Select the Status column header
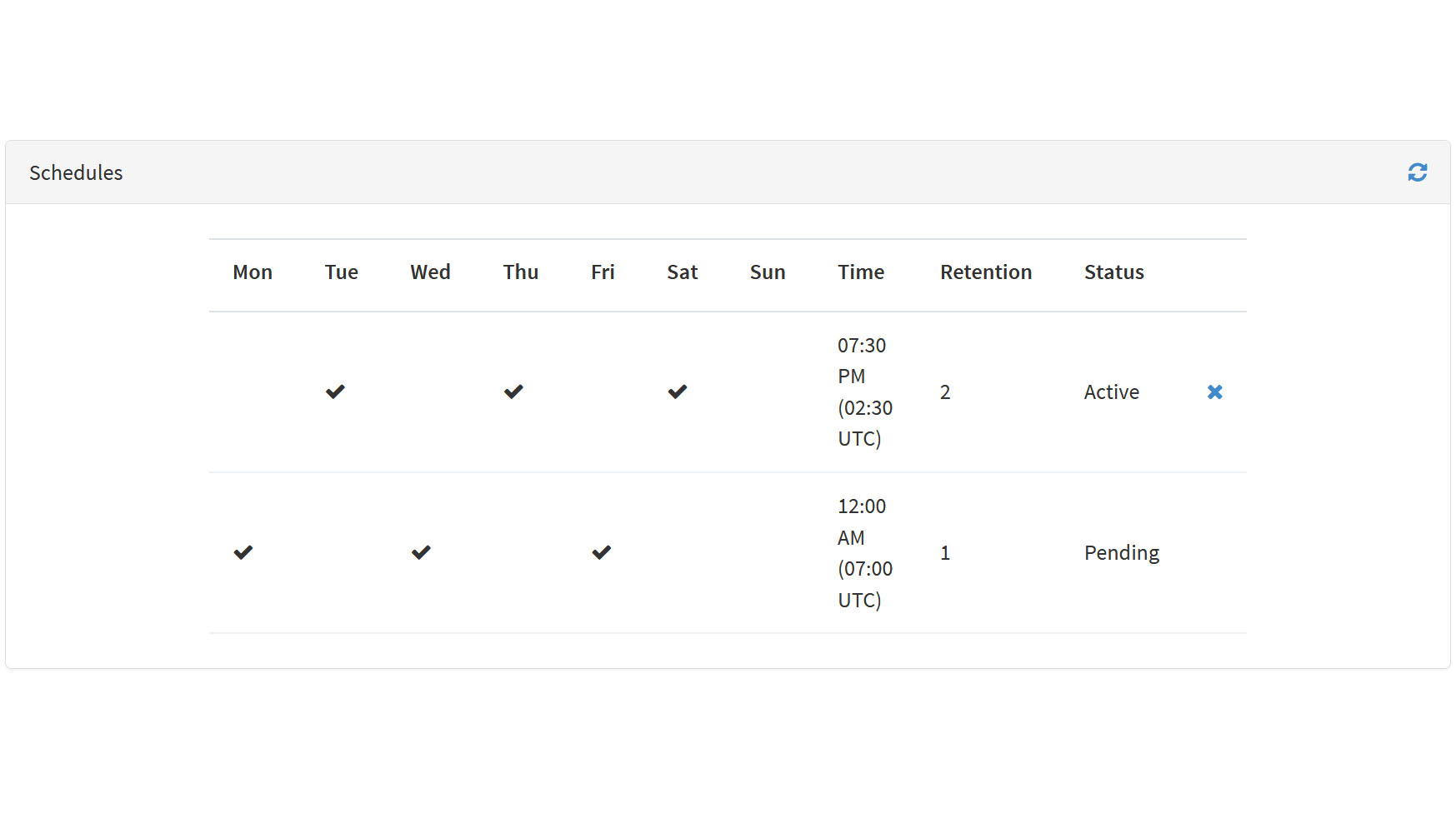 coord(1113,272)
